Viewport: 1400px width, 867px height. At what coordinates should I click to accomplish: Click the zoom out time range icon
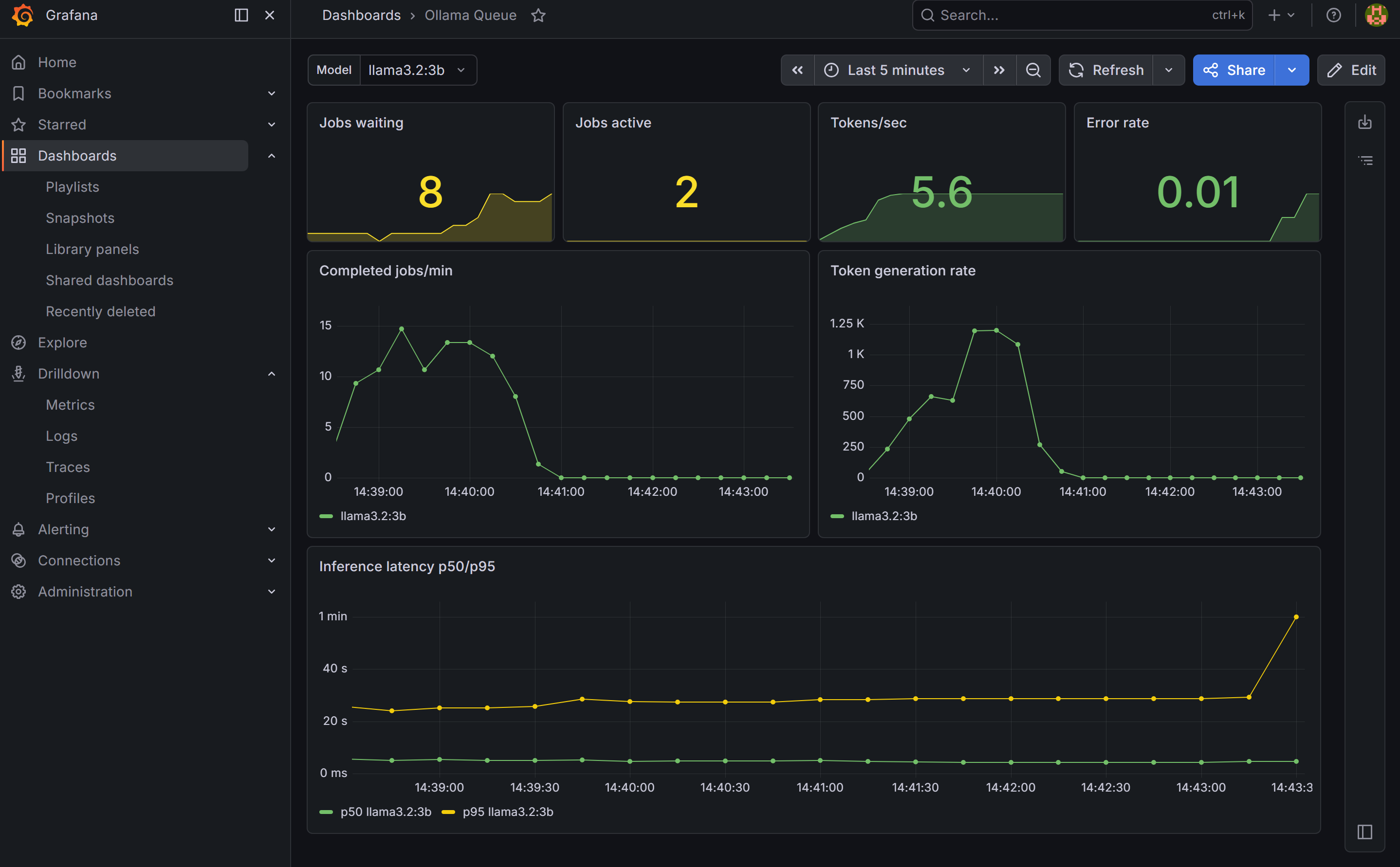coord(1033,70)
